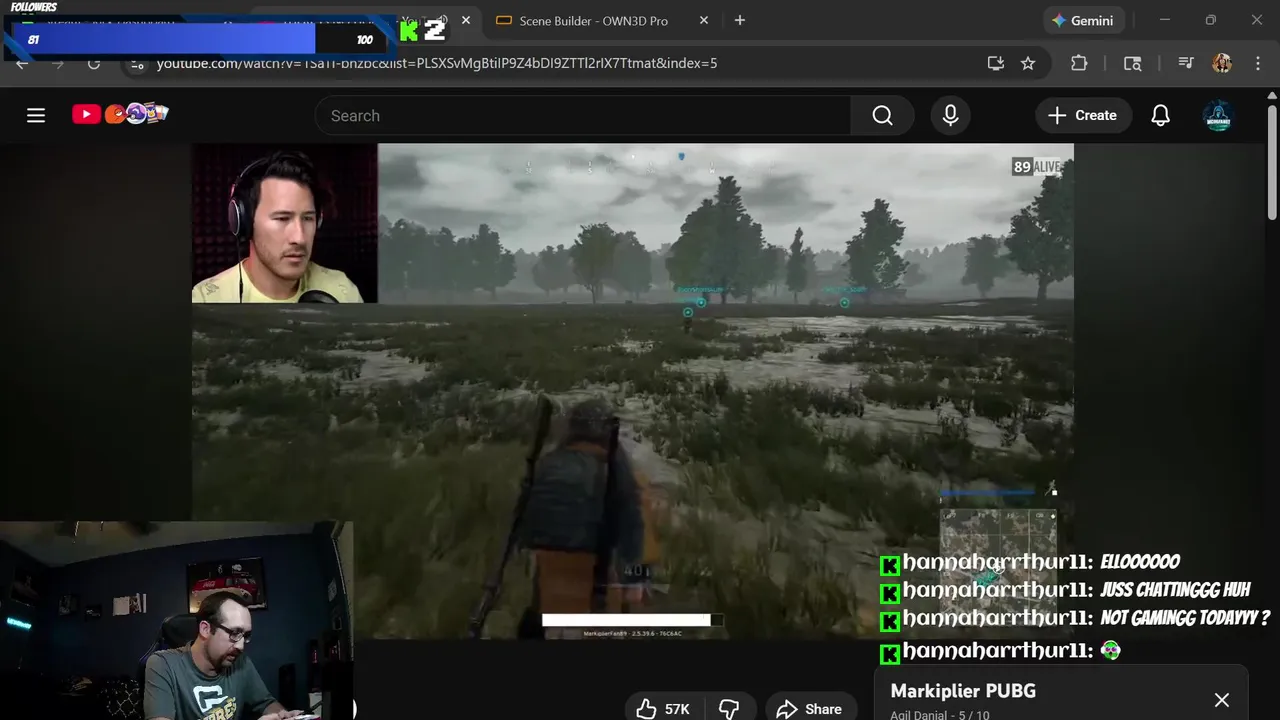The image size is (1280, 720).
Task: Open the Chrome profile avatar
Action: click(1222, 63)
